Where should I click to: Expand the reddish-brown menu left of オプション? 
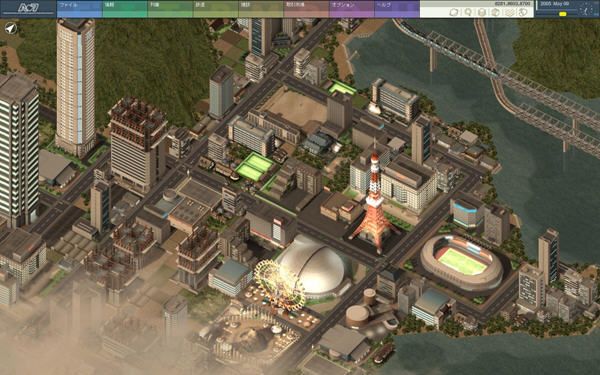tap(307, 9)
